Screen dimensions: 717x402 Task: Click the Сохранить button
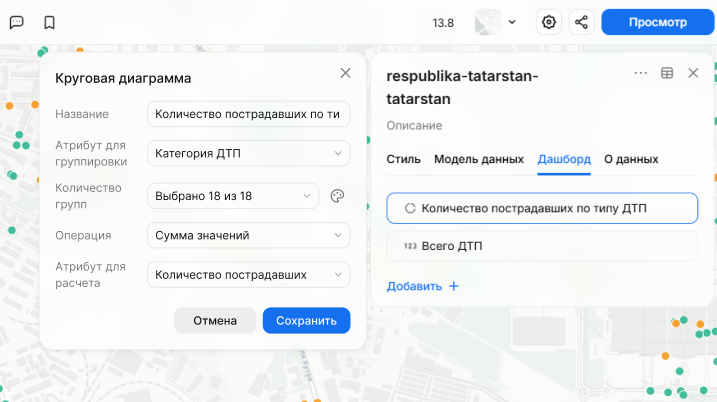point(306,320)
